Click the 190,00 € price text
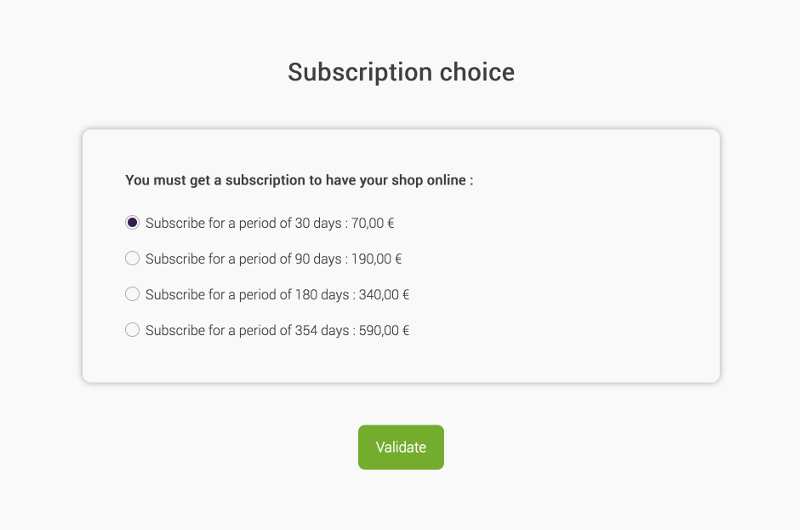This screenshot has height=530, width=800. (x=376, y=259)
